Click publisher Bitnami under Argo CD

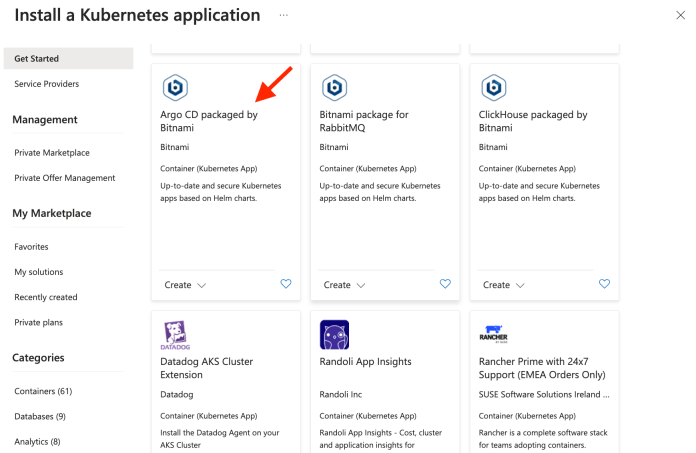[x=174, y=147]
